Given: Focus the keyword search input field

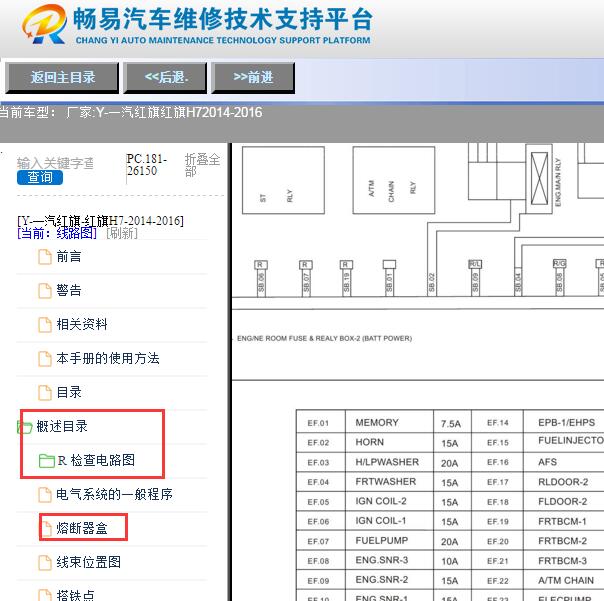Looking at the screenshot, I should click(55, 163).
